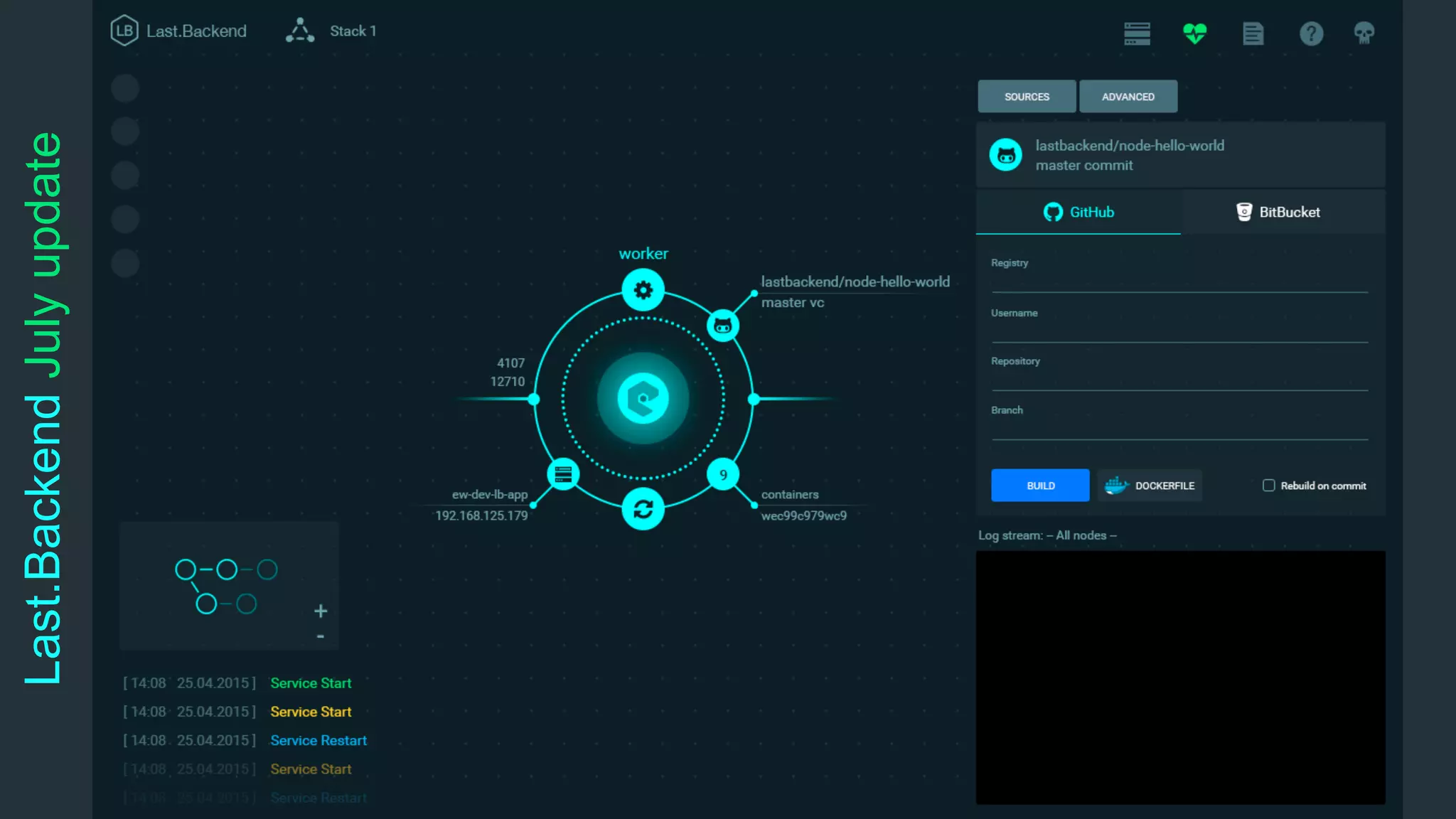Open the server list icon in header
Viewport: 1456px width, 819px height.
pos(1137,33)
